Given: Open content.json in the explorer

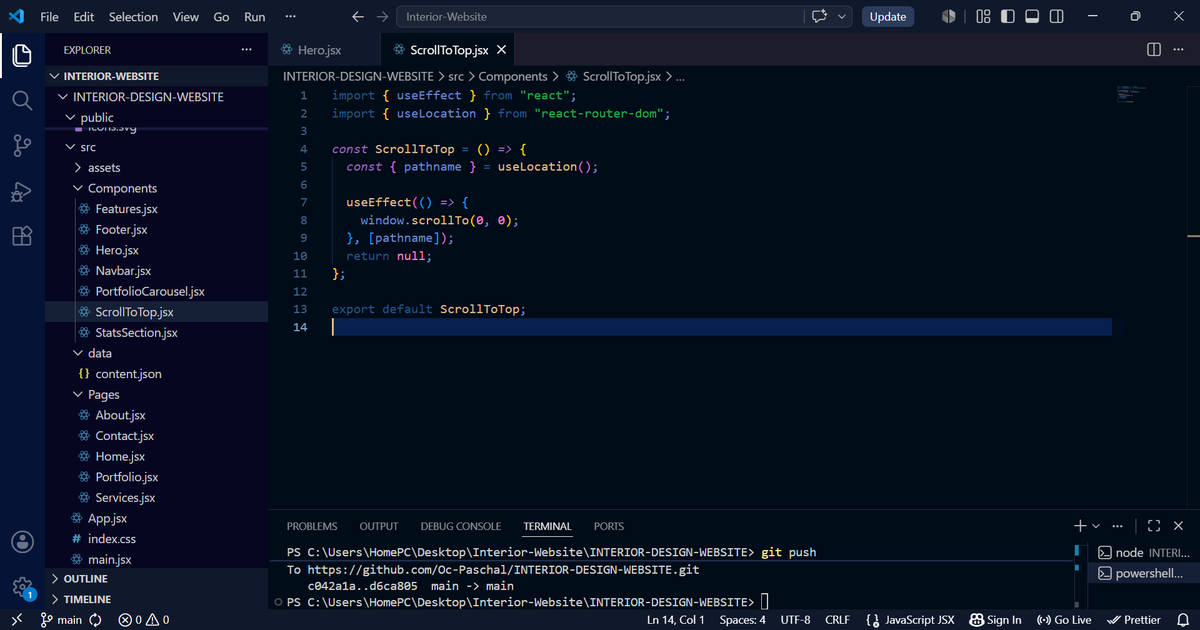Looking at the screenshot, I should tap(128, 374).
